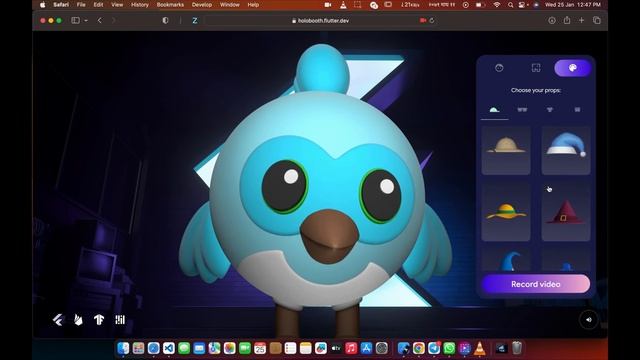Click the Record video button
The height and width of the screenshot is (360, 640).
tap(536, 284)
